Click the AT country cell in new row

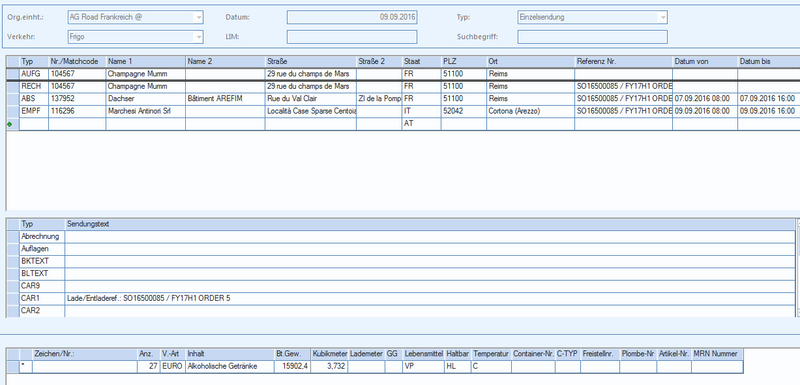click(421, 124)
